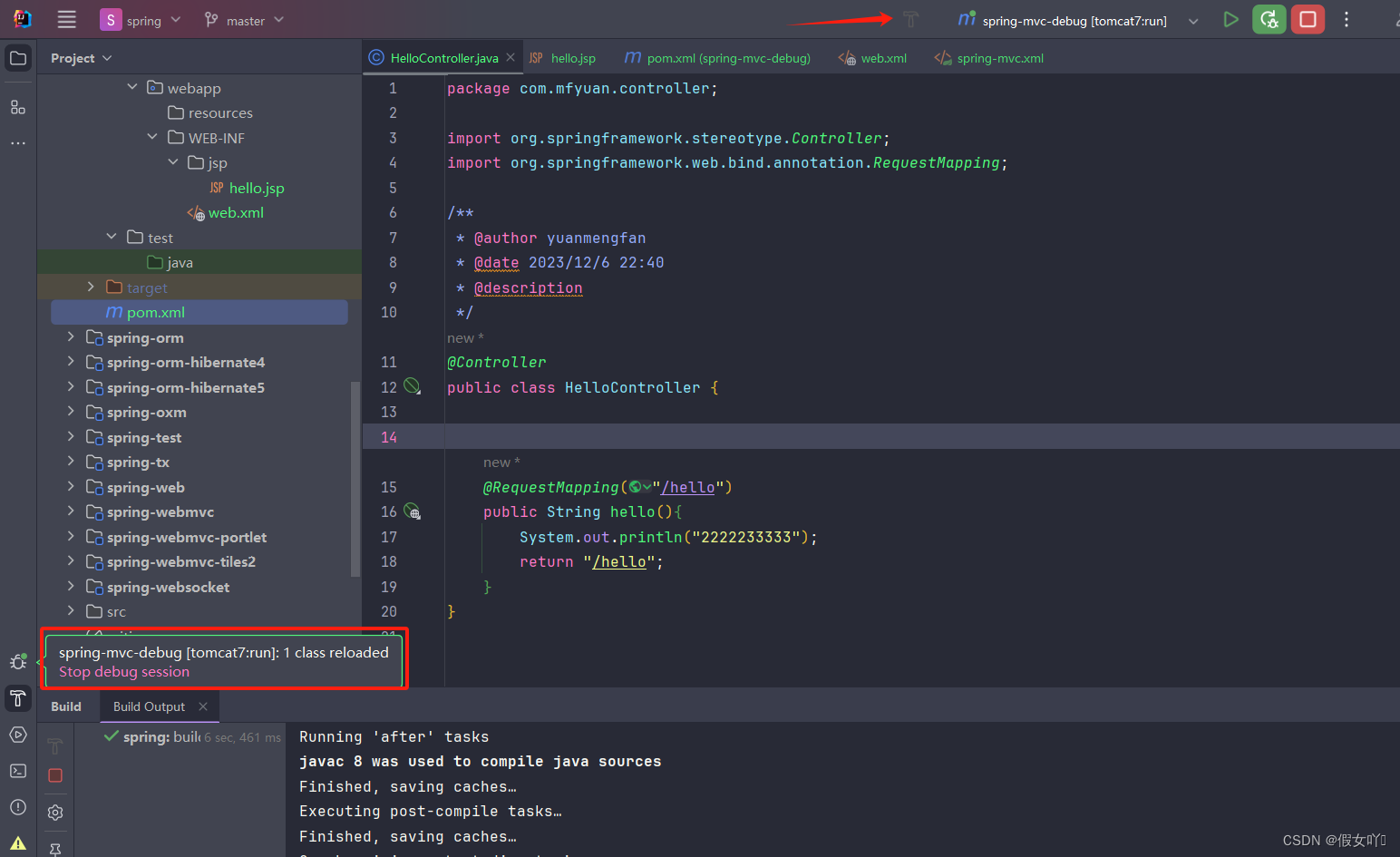Click the yellow warning triangle icon
This screenshot has width=1400, height=857.
[18, 843]
